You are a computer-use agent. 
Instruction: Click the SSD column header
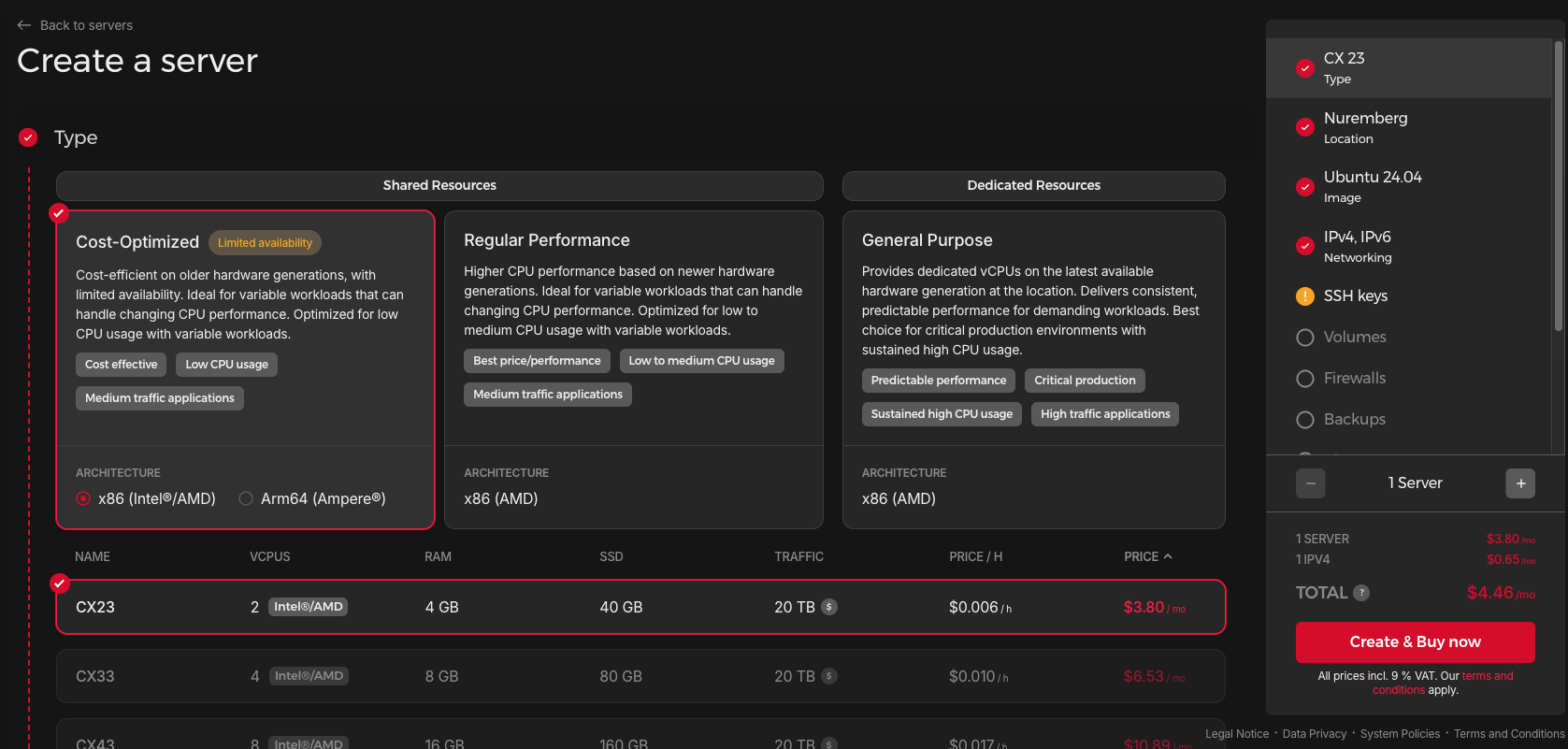click(611, 556)
